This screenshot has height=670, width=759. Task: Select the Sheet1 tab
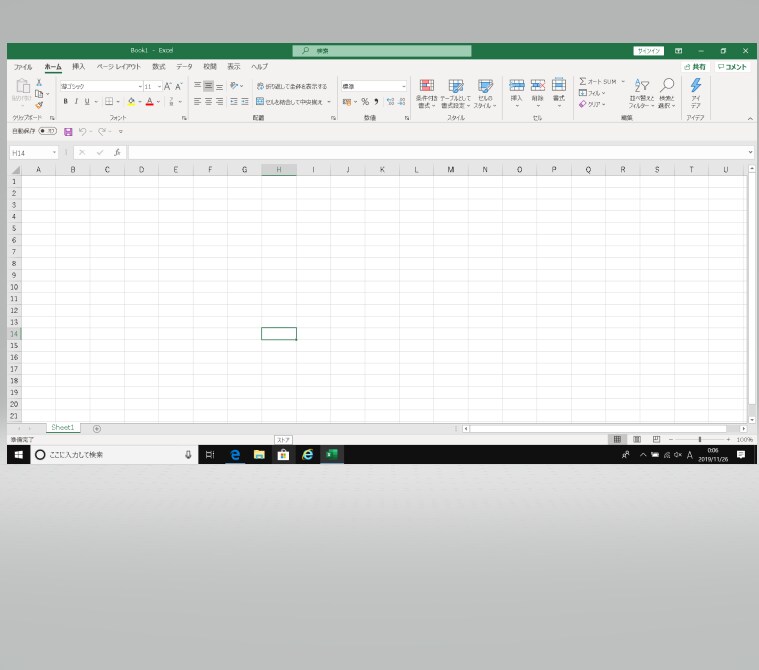63,427
